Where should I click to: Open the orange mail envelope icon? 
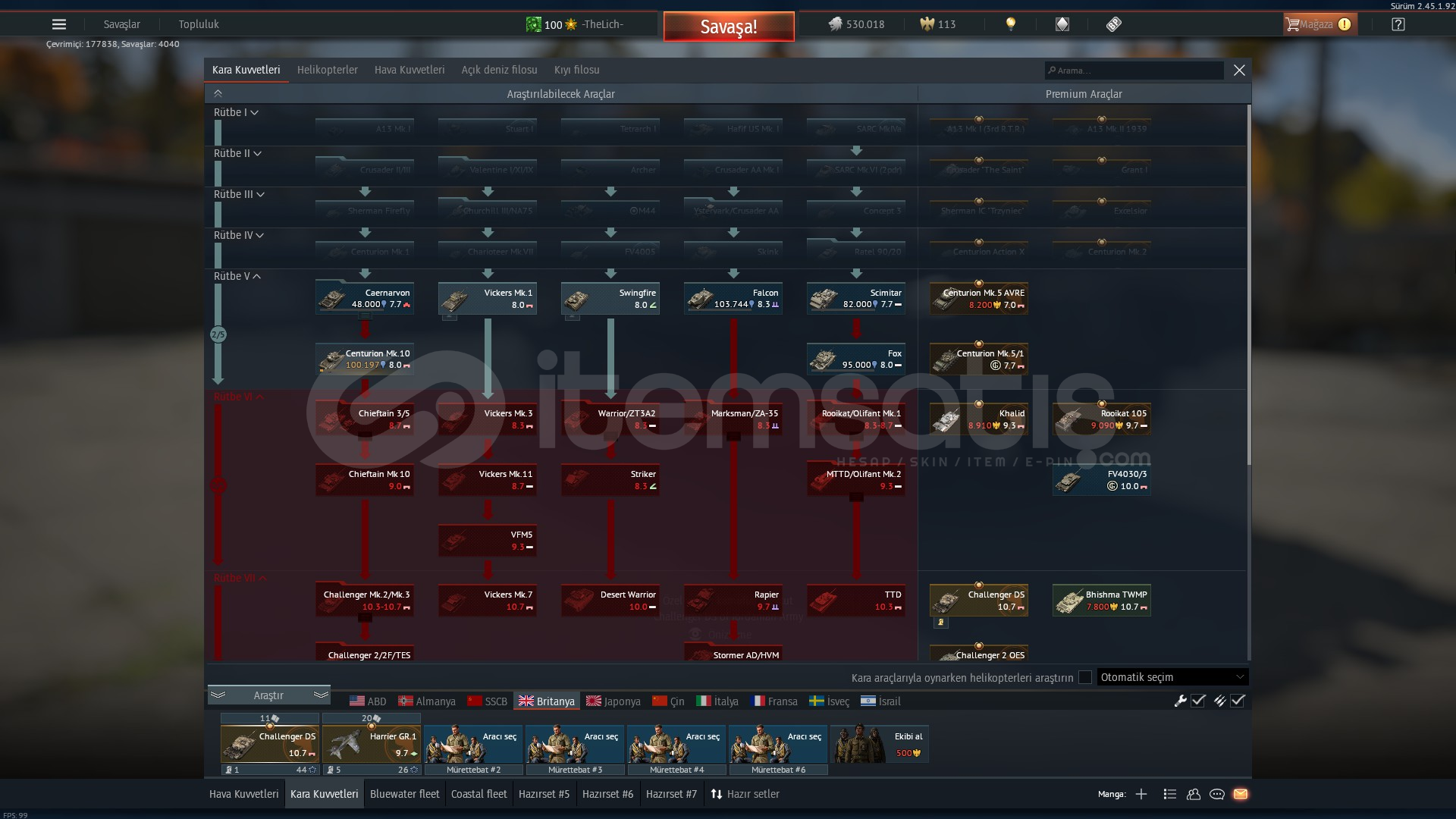[x=1241, y=794]
